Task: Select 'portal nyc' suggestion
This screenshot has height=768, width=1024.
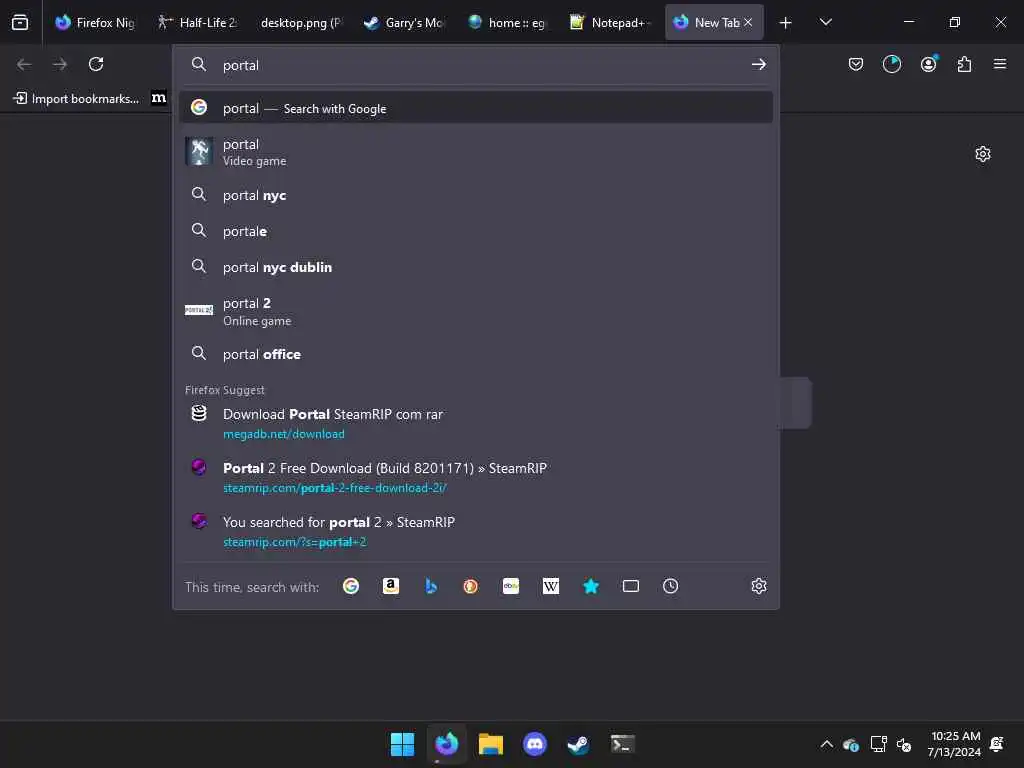Action: (475, 195)
